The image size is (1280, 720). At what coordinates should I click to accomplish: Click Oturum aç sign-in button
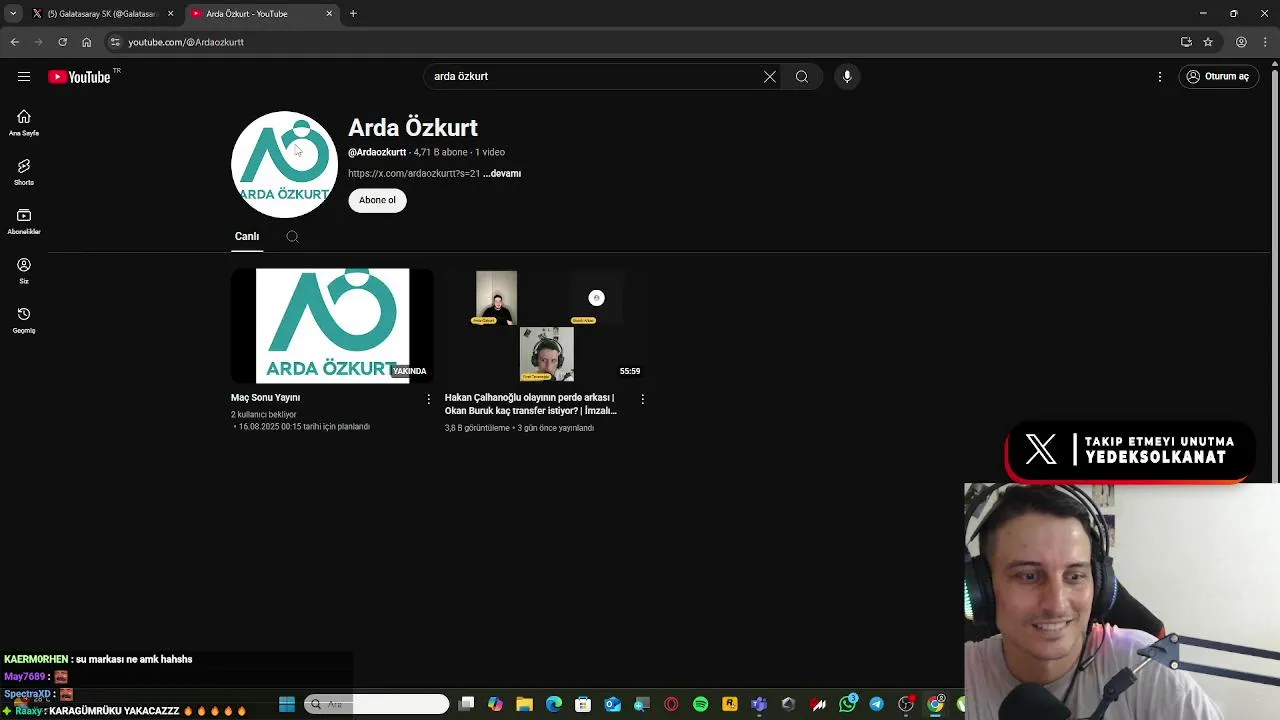pyautogui.click(x=1217, y=76)
